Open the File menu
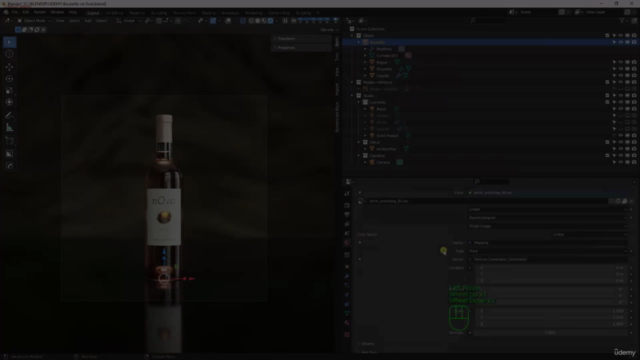 (15, 12)
